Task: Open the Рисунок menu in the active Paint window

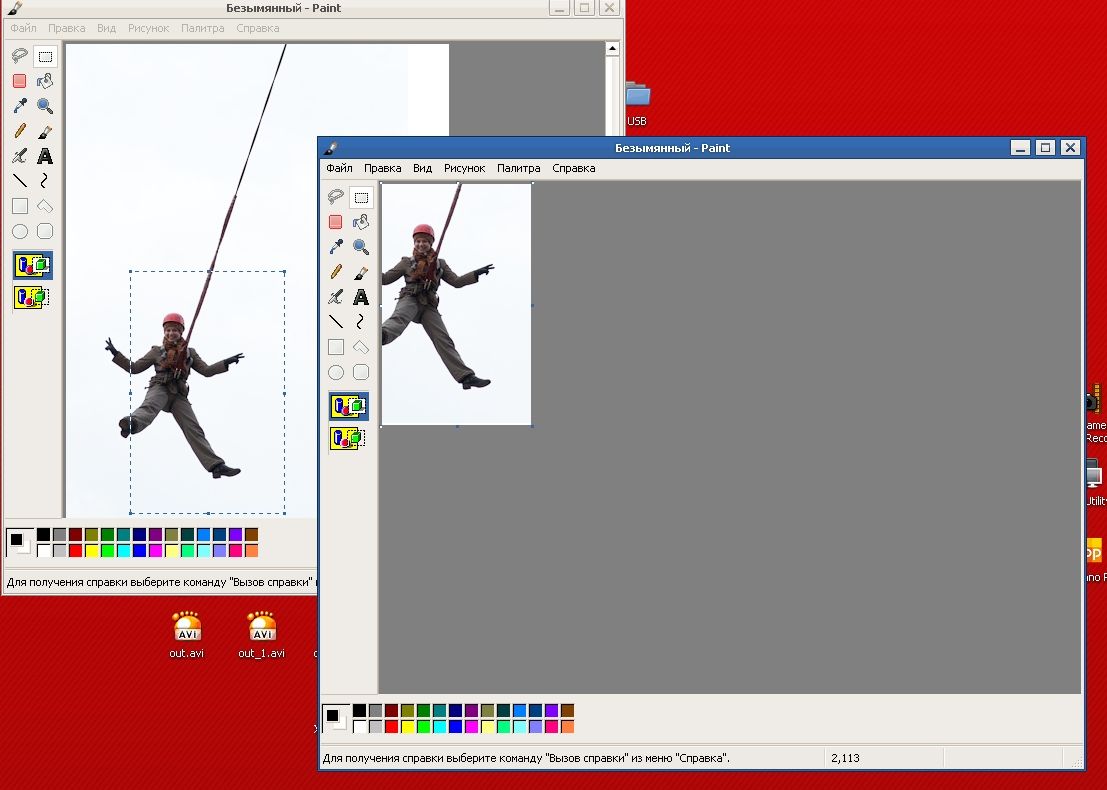Action: (x=464, y=168)
